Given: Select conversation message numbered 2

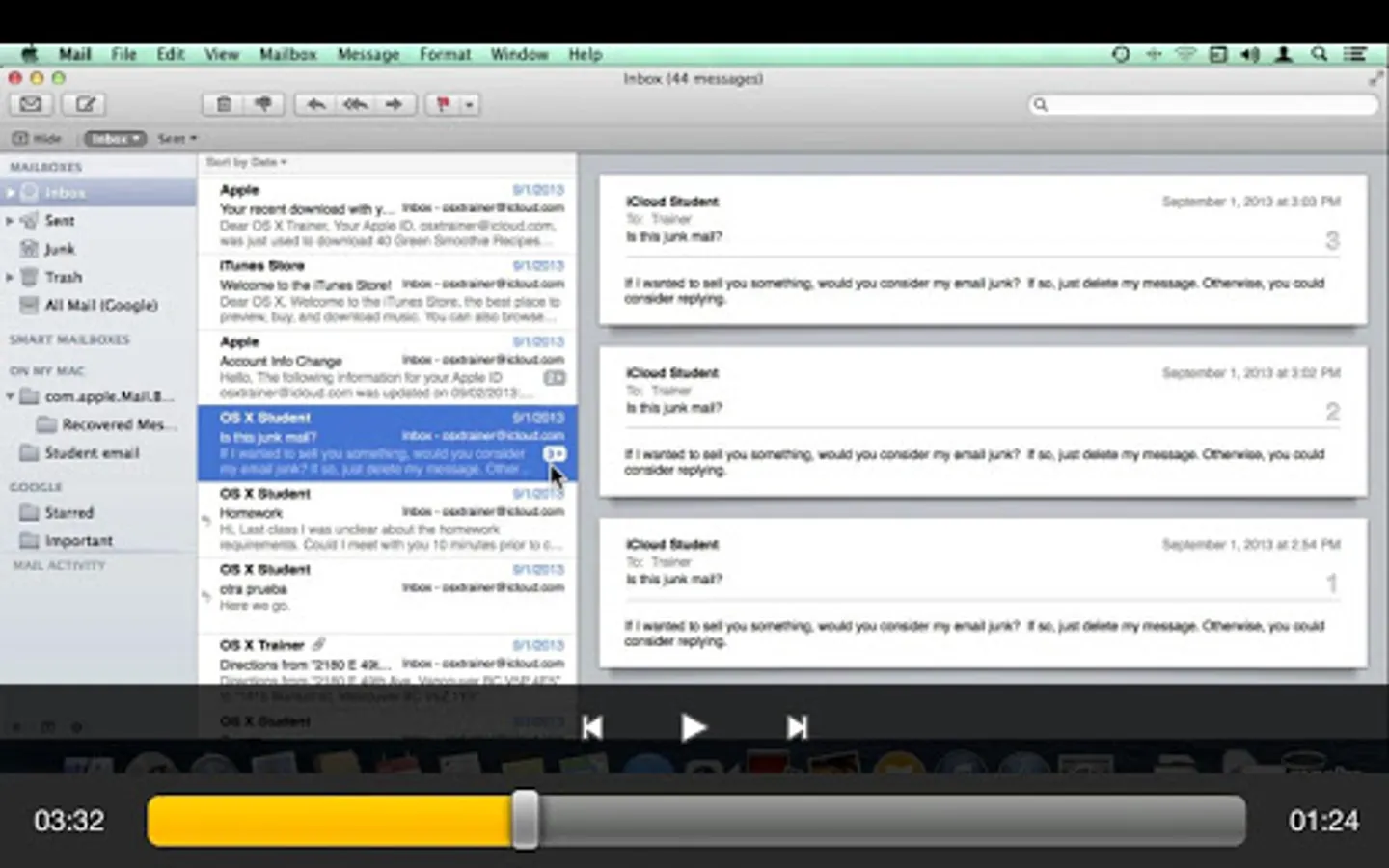Looking at the screenshot, I should (x=983, y=421).
